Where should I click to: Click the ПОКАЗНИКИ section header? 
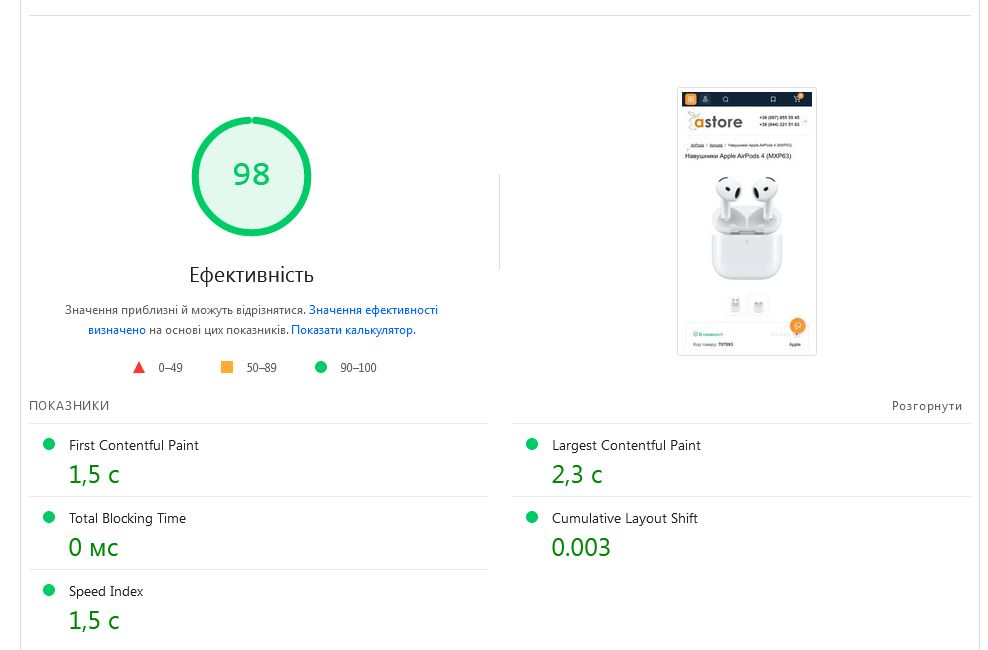(69, 406)
